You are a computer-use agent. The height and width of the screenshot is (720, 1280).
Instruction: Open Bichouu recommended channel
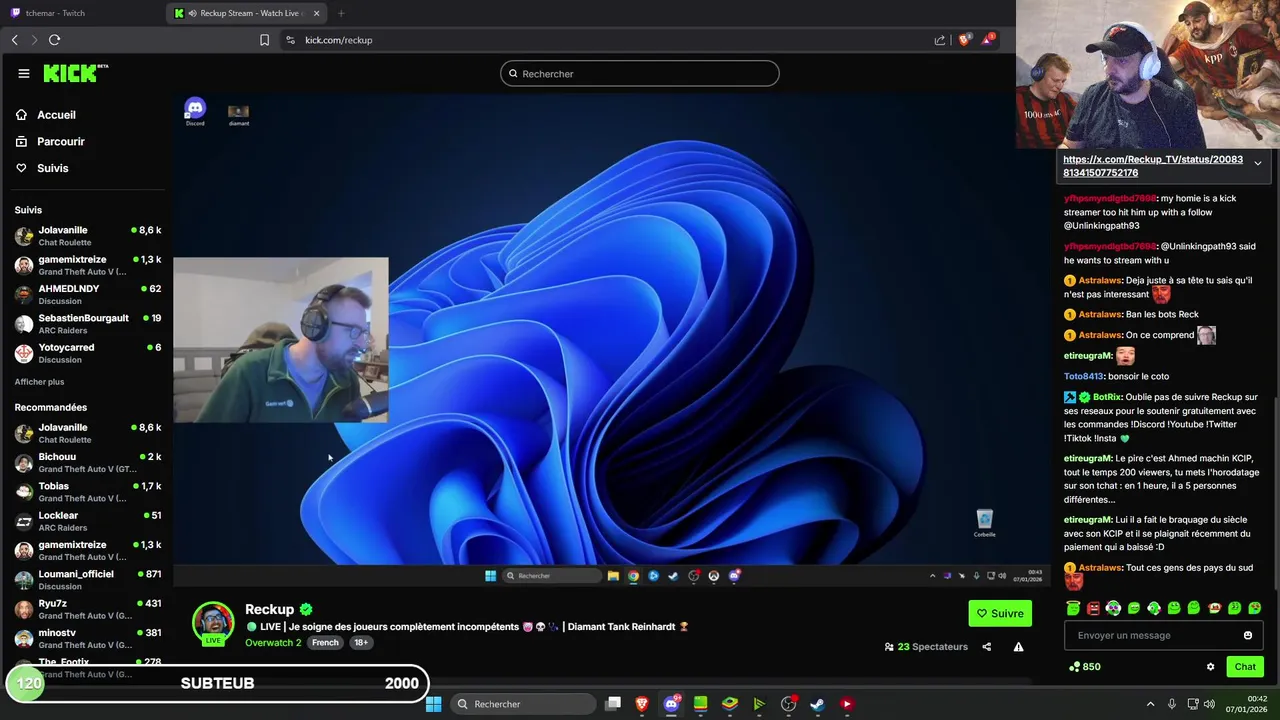(88, 462)
